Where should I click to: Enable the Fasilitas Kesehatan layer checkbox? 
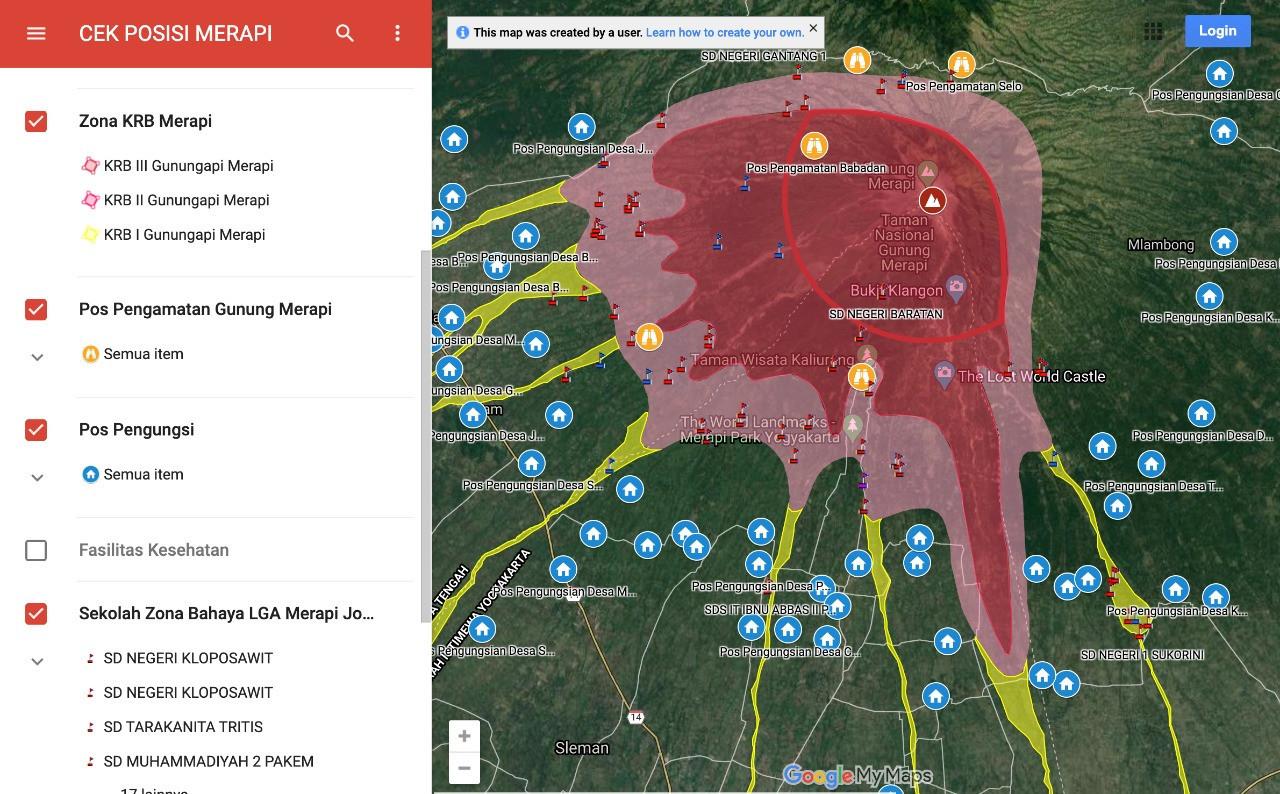point(36,550)
